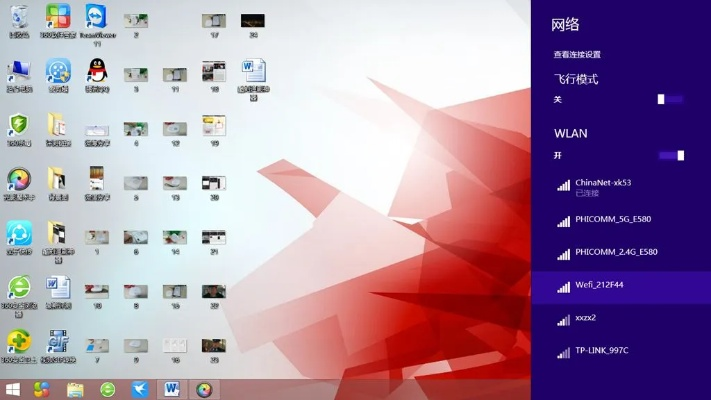711x400 pixels.
Task: Choose the PHICOMM_2.4G_E580 Wi-Fi network
Action: (x=615, y=252)
